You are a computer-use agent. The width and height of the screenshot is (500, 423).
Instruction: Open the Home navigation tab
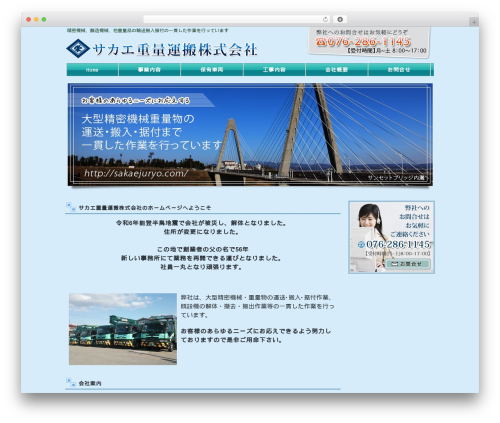tap(92, 70)
